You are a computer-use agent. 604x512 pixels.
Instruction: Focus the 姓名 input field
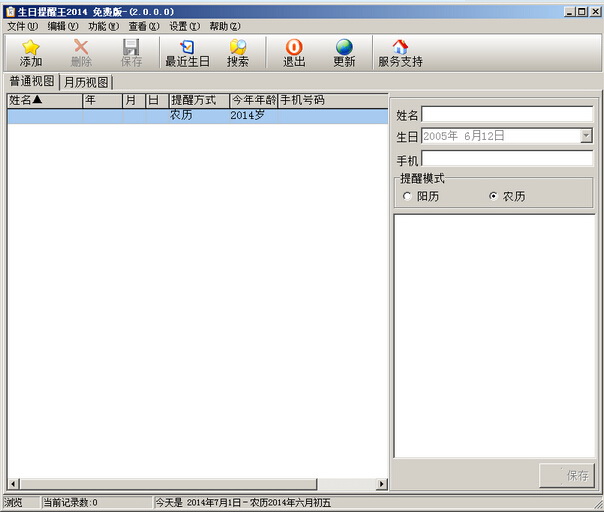click(507, 114)
